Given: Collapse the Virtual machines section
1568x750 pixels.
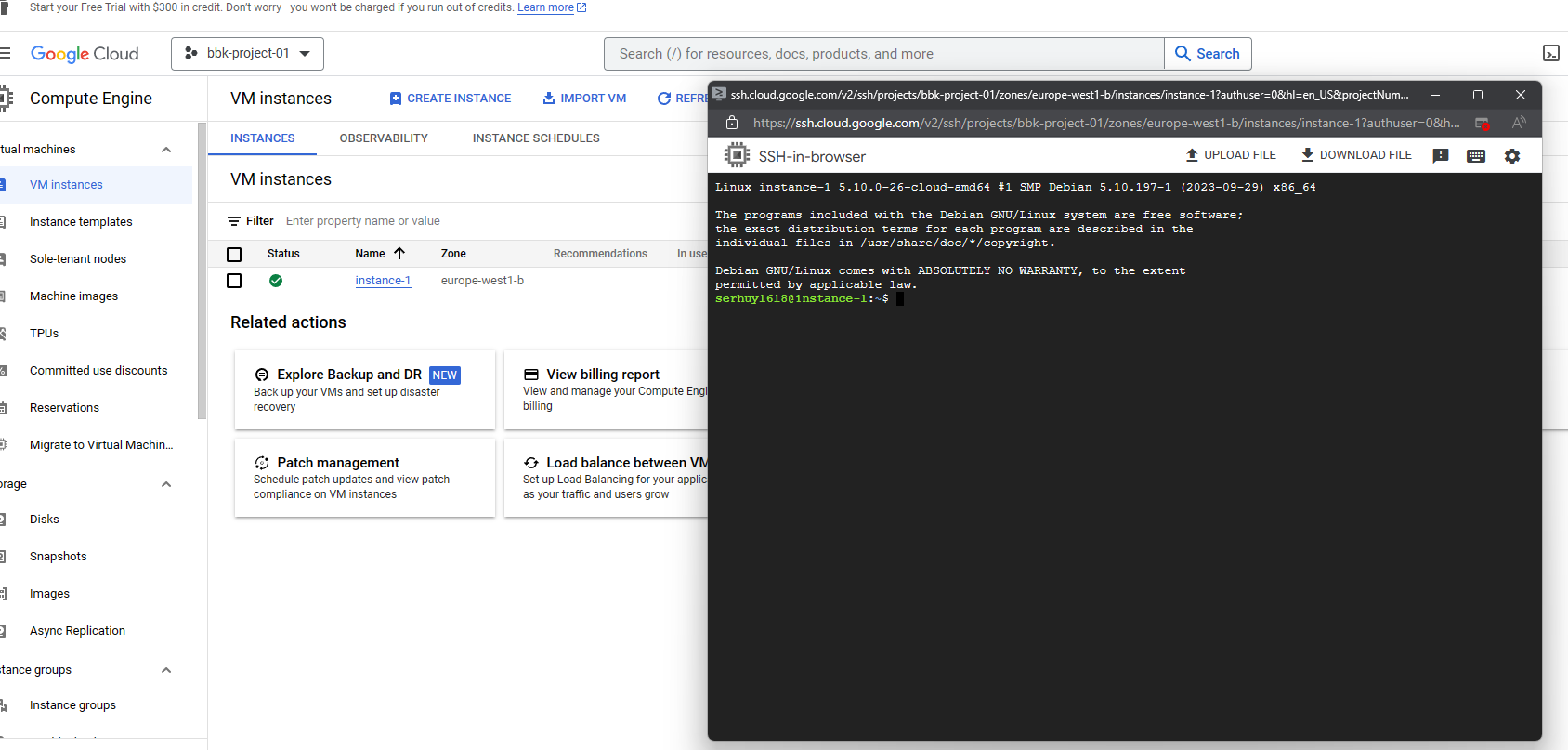Looking at the screenshot, I should coord(166,150).
